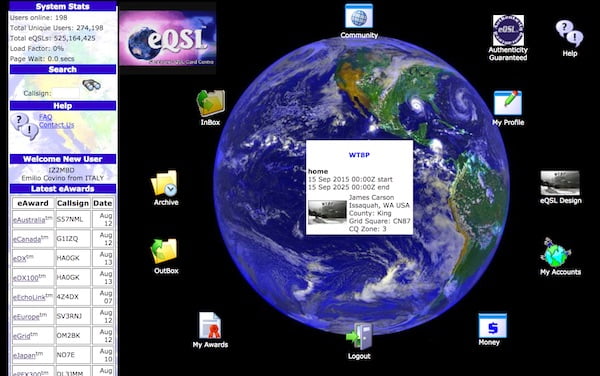The image size is (600, 376).
Task: Open the OutBox folder icon
Action: [x=164, y=251]
